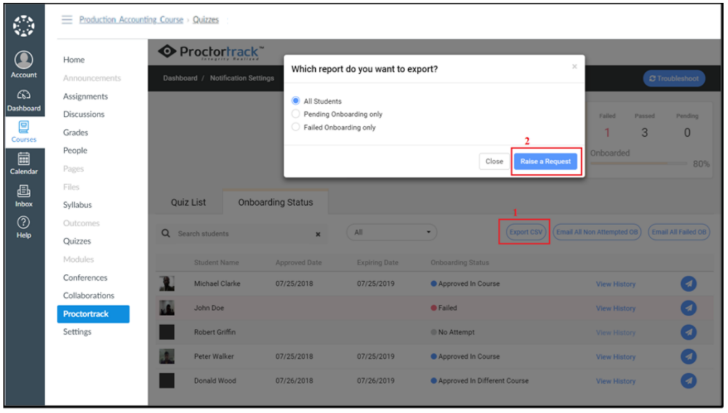Click the Close button in dialog
728x413 pixels.
494,161
